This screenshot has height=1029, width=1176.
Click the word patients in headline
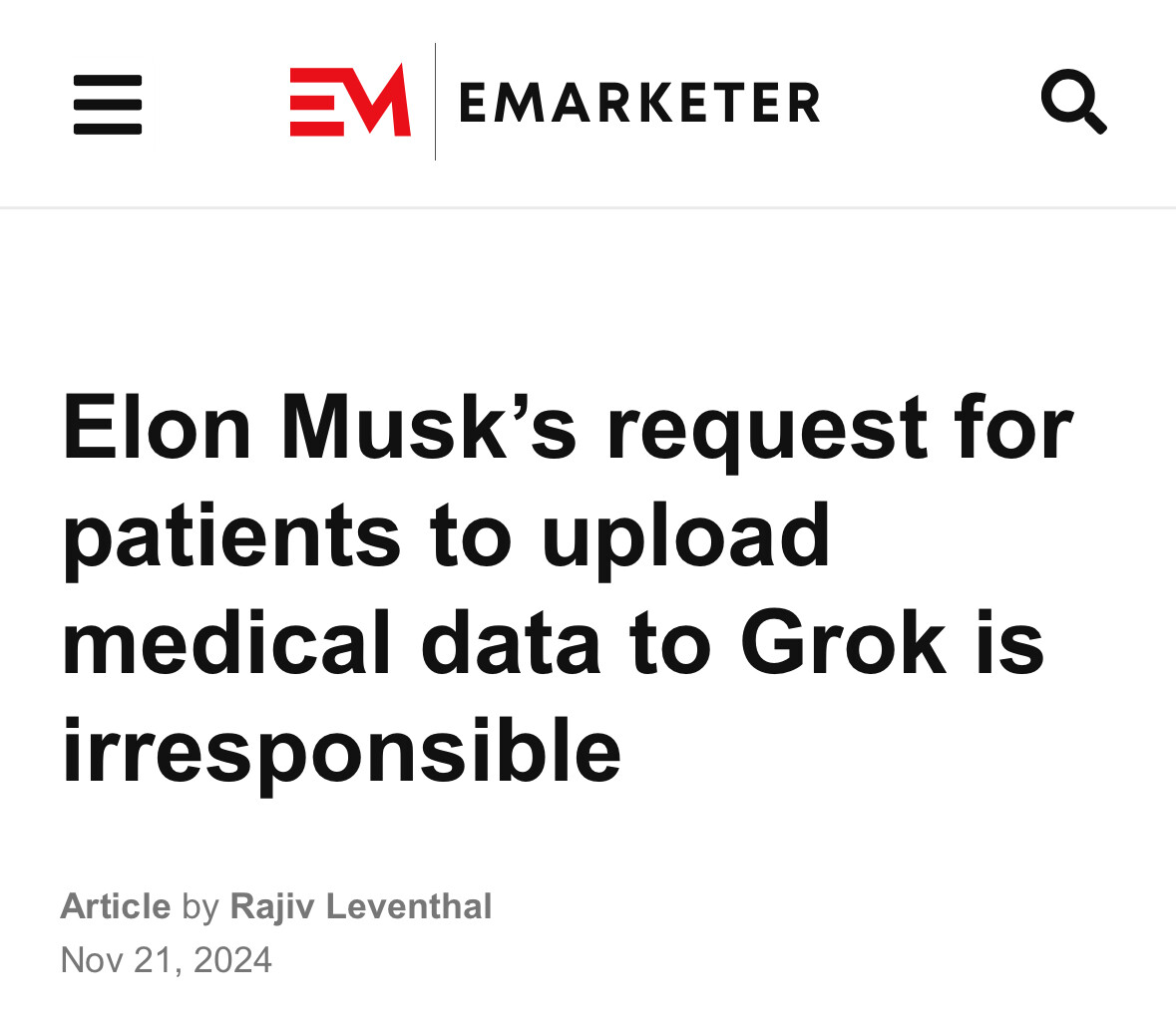click(232, 538)
